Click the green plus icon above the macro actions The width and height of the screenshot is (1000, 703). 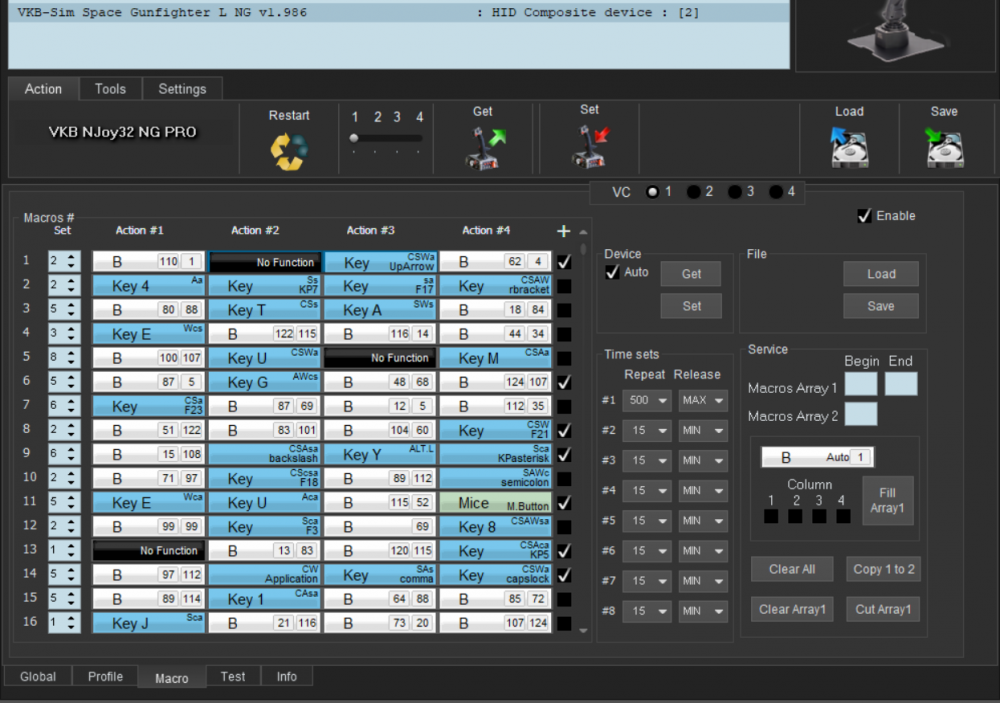563,230
